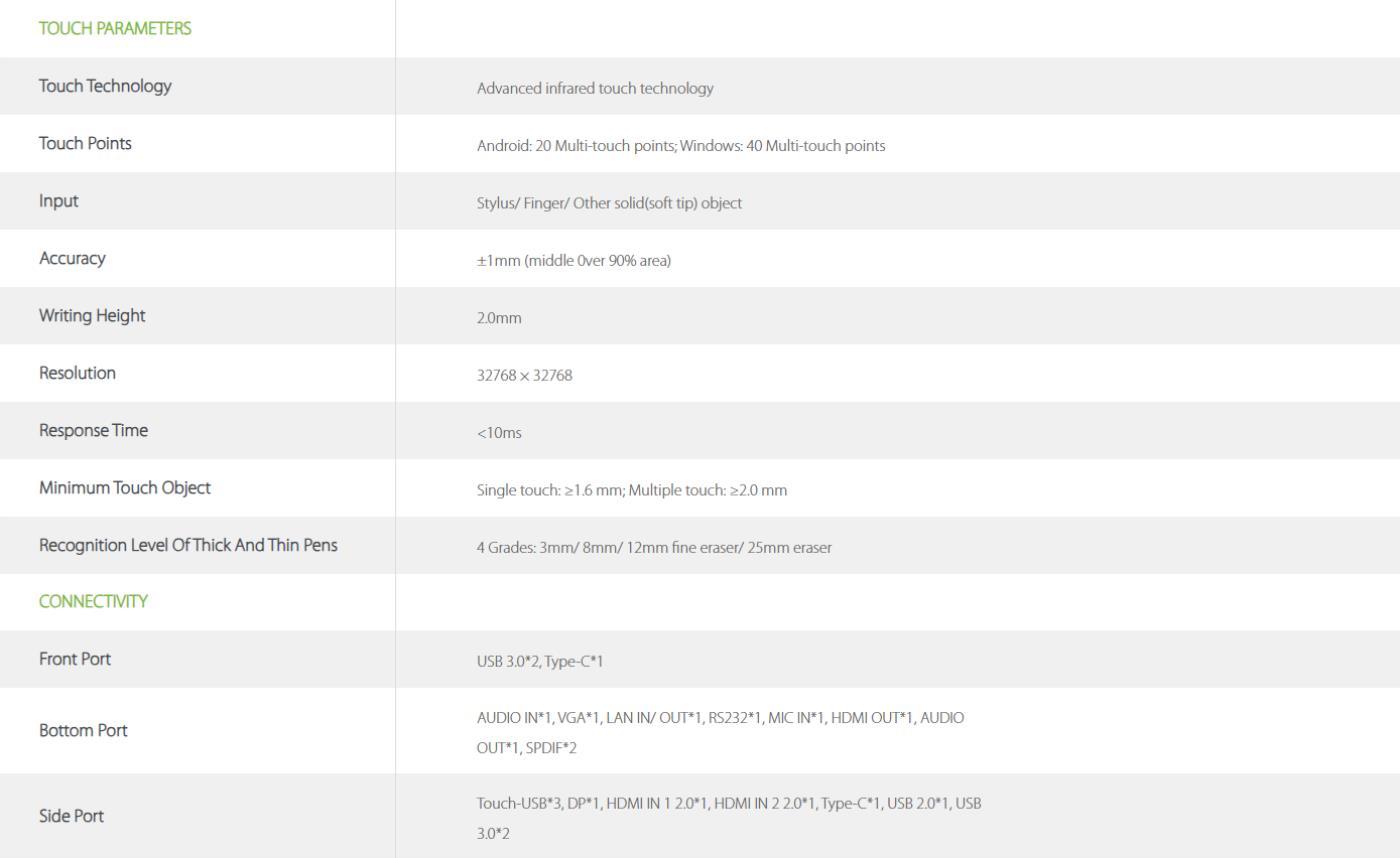Select the Bottom Port label

pos(83,730)
